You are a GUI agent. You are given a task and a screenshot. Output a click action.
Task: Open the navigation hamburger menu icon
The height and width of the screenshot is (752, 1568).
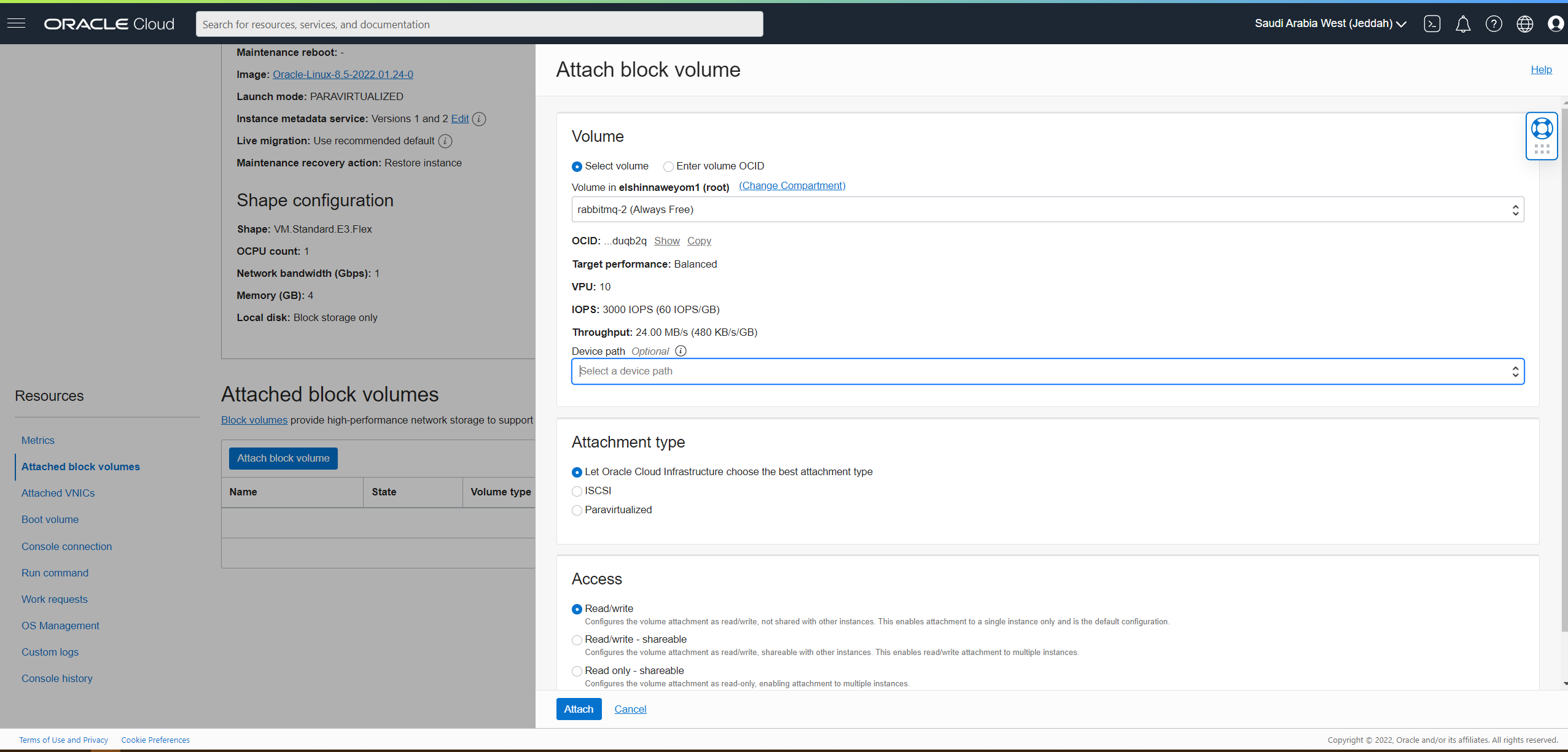click(x=17, y=23)
